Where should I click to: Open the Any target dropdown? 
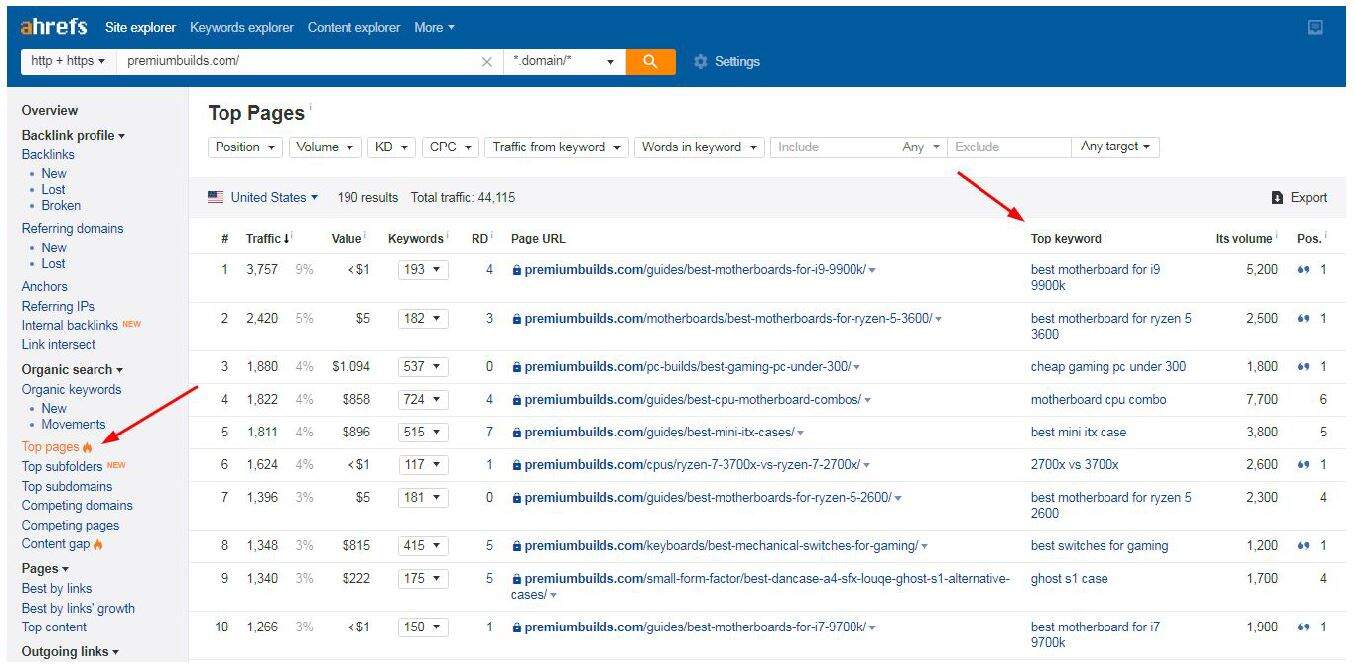click(1115, 147)
